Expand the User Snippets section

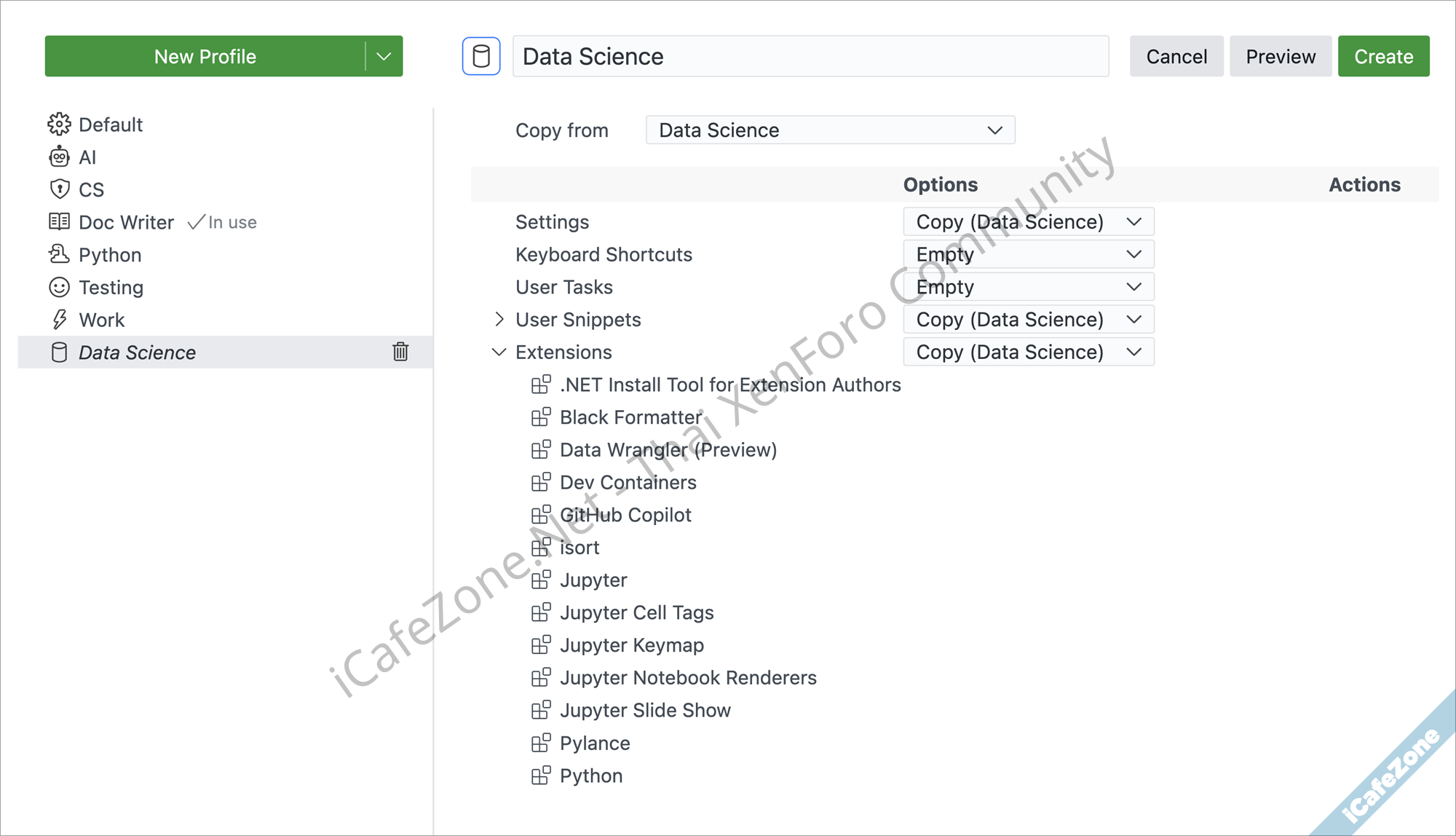(x=499, y=319)
